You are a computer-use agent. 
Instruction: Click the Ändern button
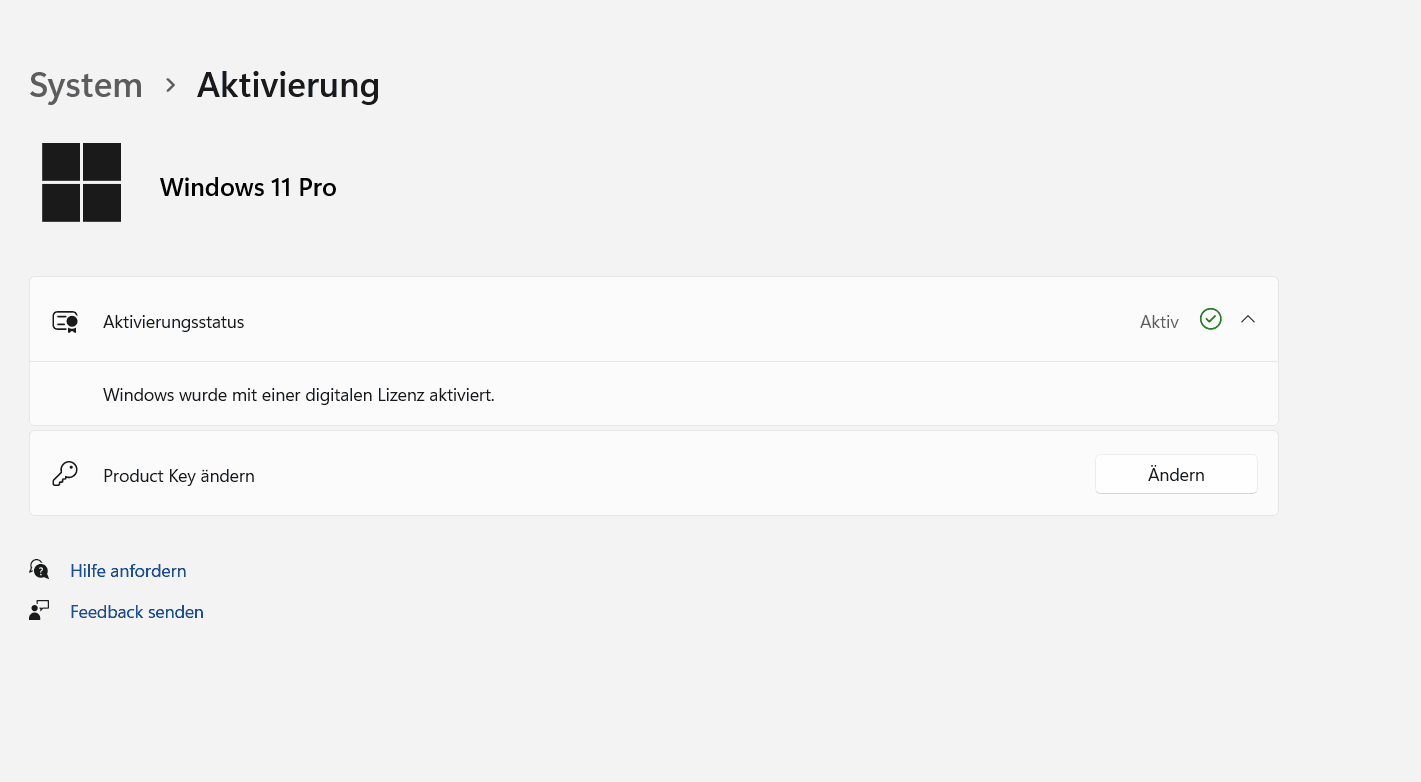(1176, 474)
